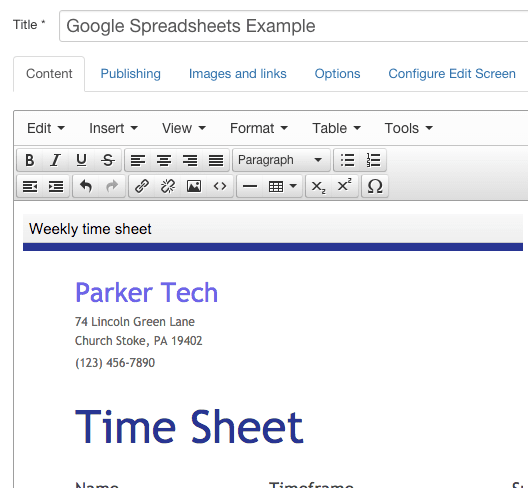Insert special character (Omega)

375,186
